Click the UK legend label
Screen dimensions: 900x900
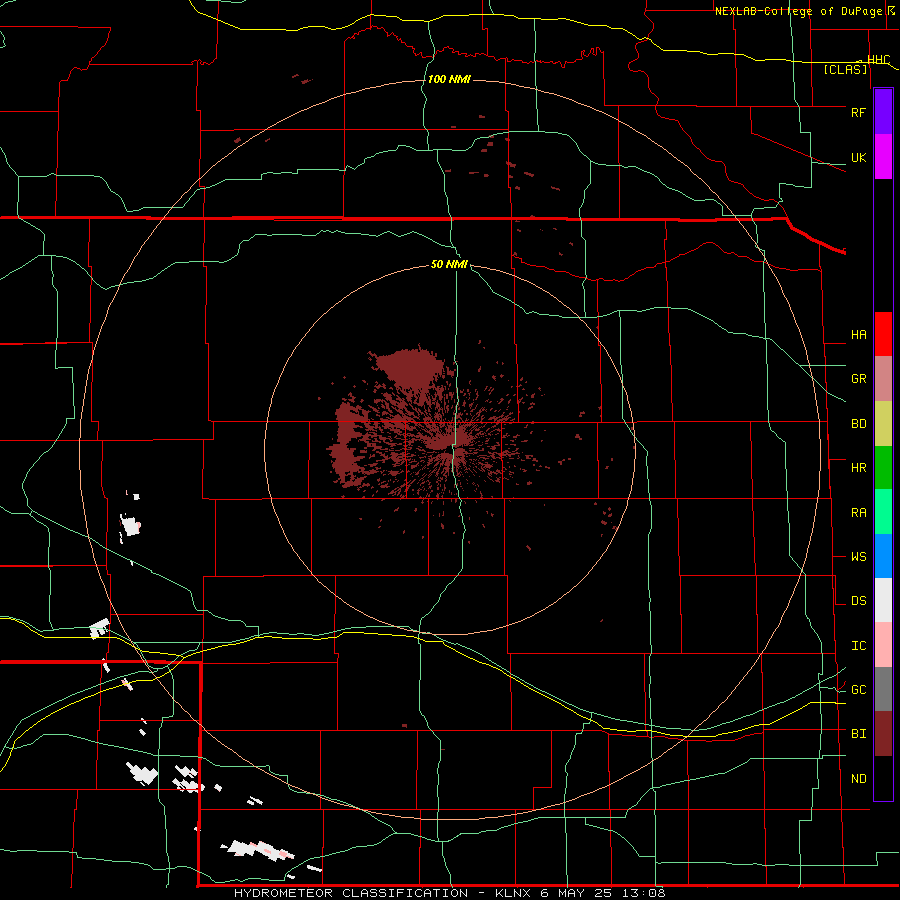tap(858, 157)
